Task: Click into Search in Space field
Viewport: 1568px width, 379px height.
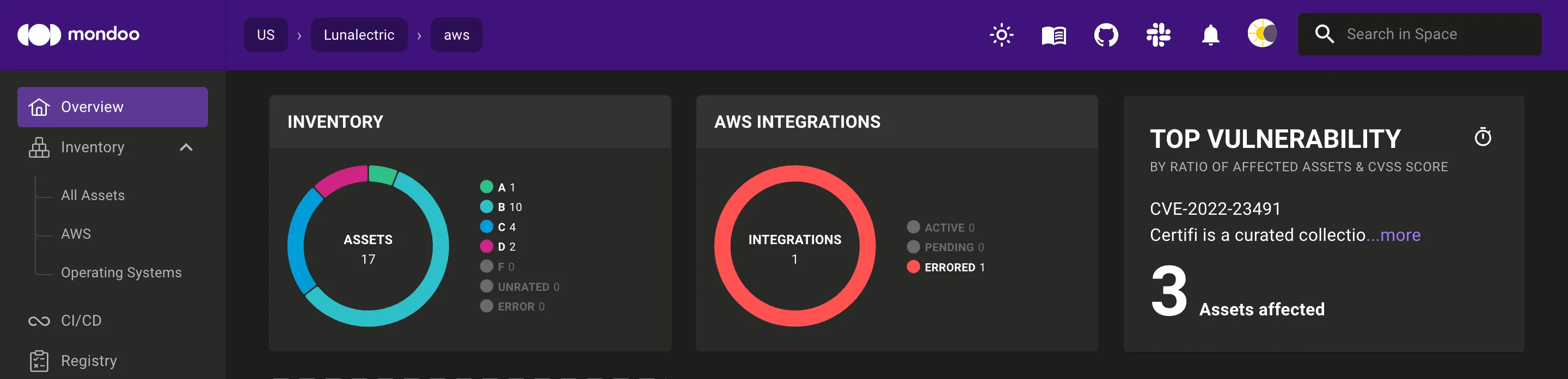Action: pyautogui.click(x=1419, y=34)
